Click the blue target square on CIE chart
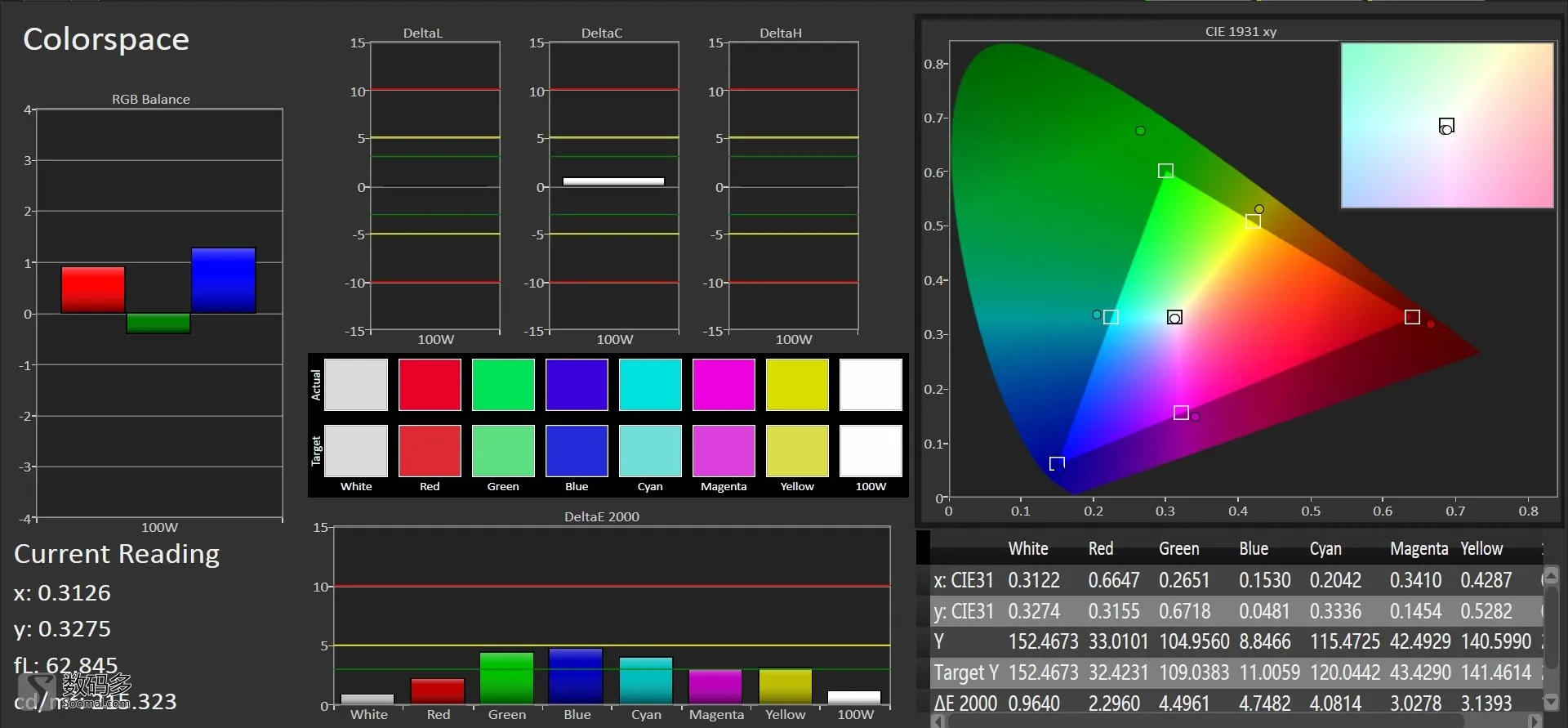 pyautogui.click(x=1057, y=464)
